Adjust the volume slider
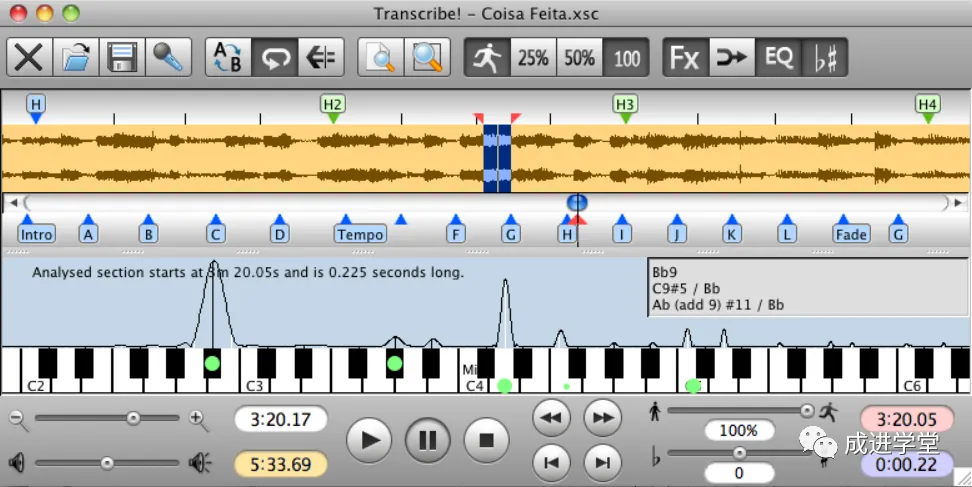The image size is (972, 487). coord(107,463)
